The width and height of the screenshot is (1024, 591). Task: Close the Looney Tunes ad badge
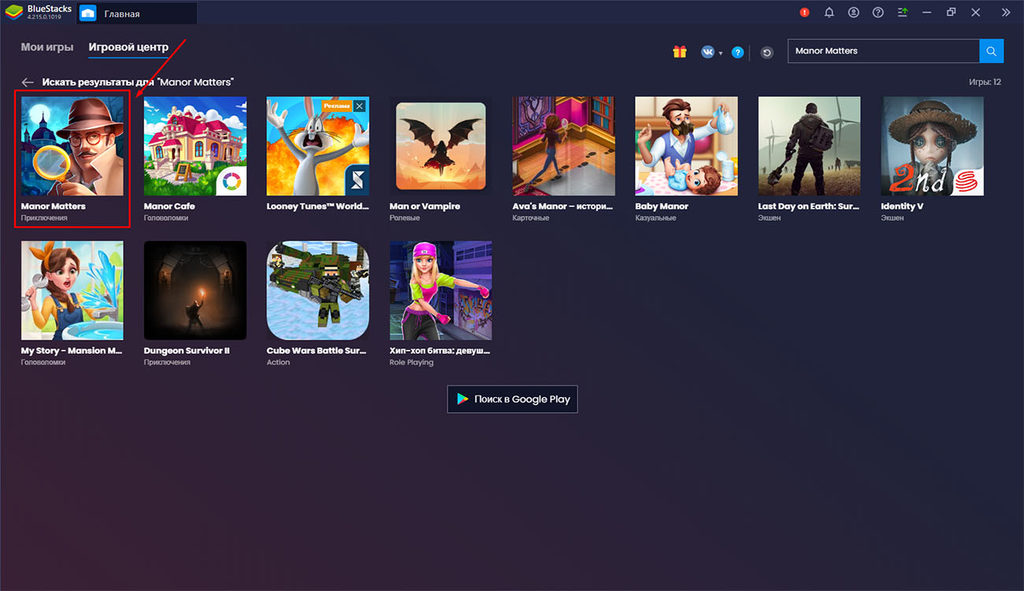[360, 106]
